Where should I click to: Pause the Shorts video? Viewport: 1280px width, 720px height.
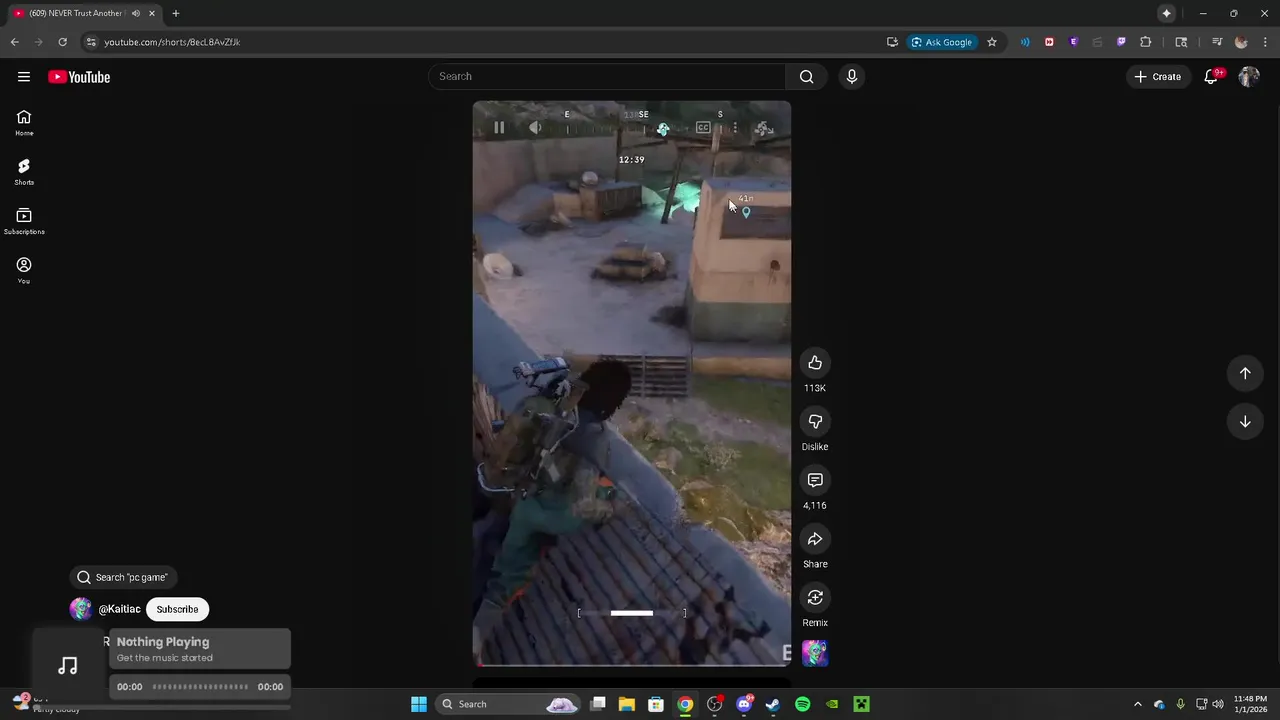click(499, 128)
